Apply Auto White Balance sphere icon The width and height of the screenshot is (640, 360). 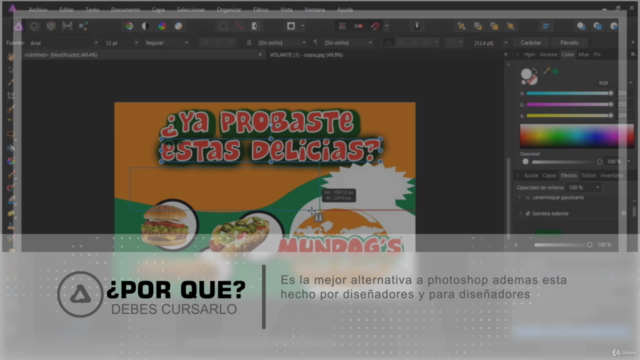pyautogui.click(x=178, y=26)
